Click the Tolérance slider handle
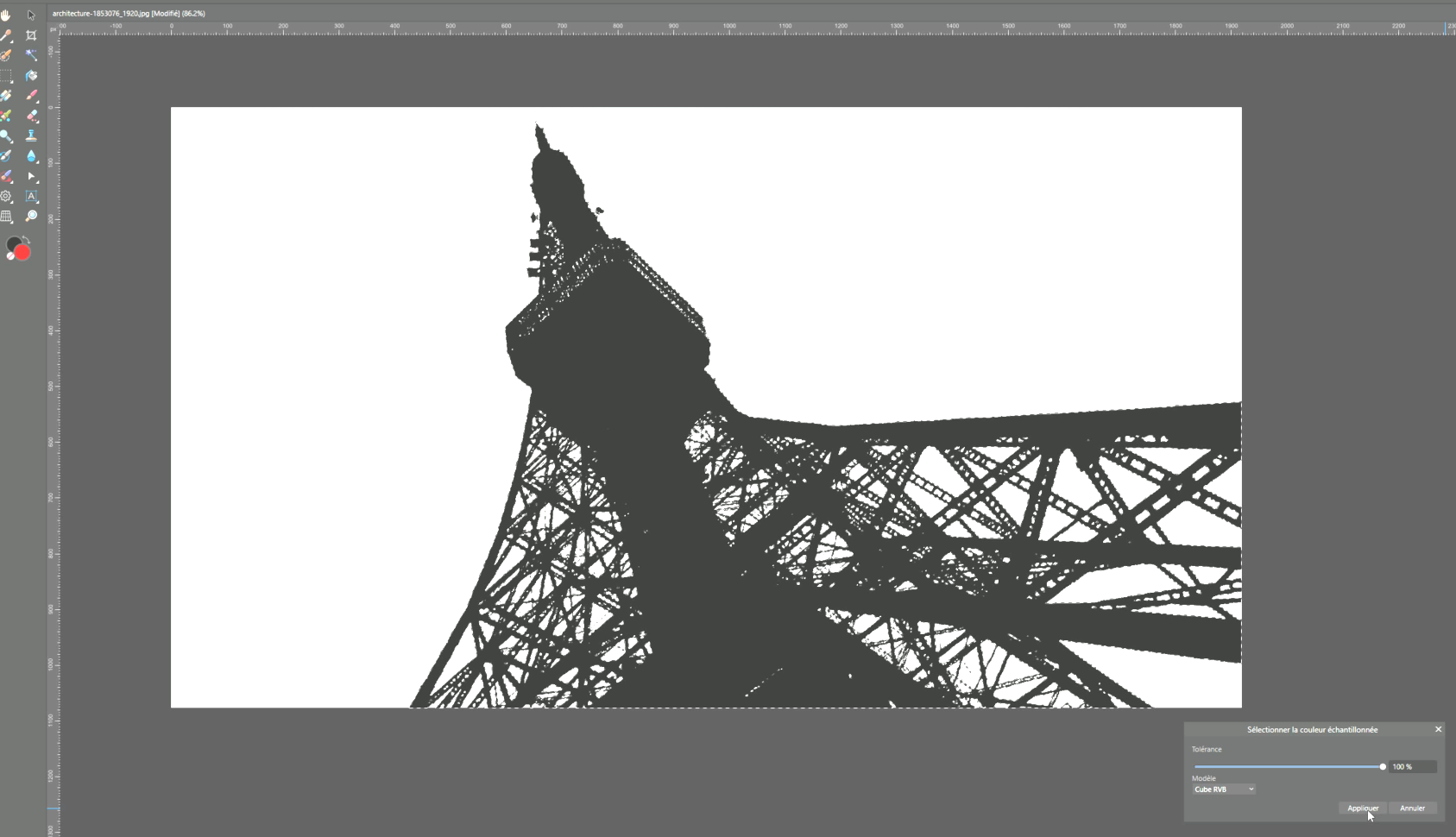The width and height of the screenshot is (1456, 837). point(1383,767)
